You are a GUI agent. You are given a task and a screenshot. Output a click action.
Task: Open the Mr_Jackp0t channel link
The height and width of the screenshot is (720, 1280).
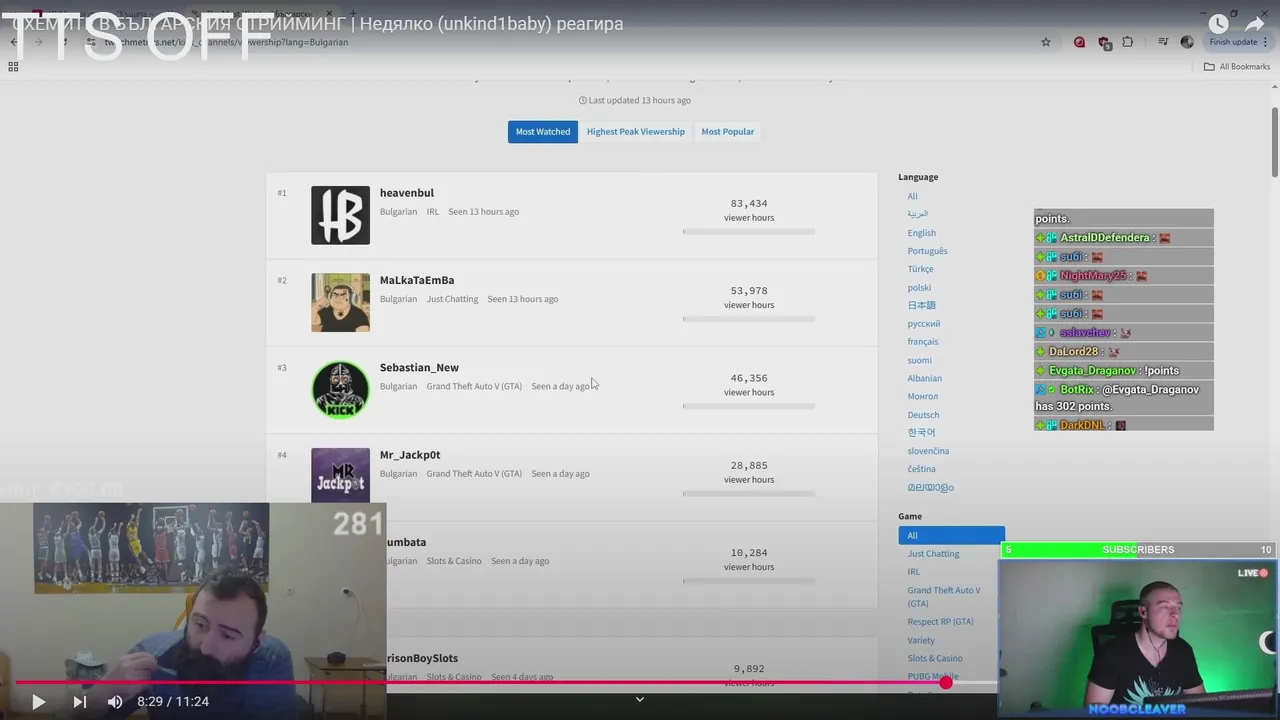pyautogui.click(x=410, y=455)
